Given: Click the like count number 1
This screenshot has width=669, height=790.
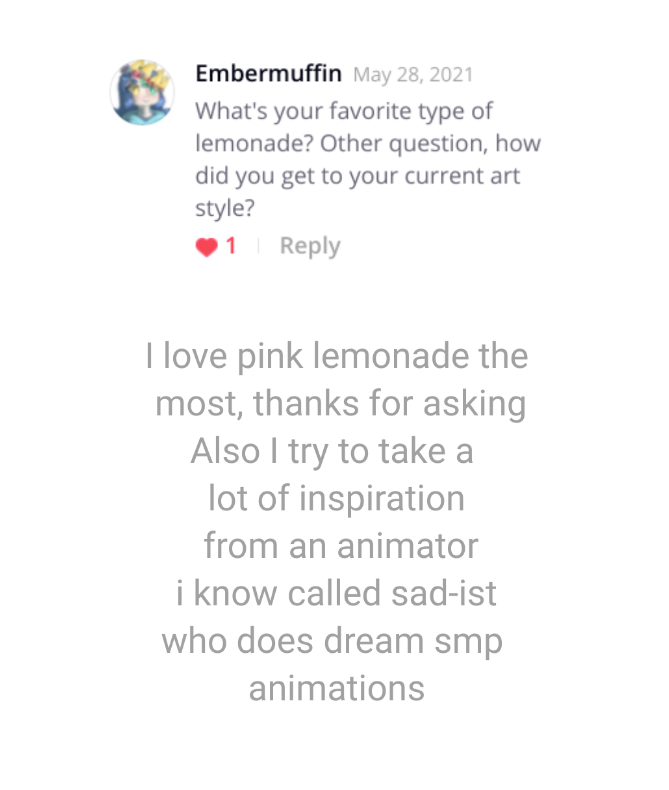Looking at the screenshot, I should (231, 246).
